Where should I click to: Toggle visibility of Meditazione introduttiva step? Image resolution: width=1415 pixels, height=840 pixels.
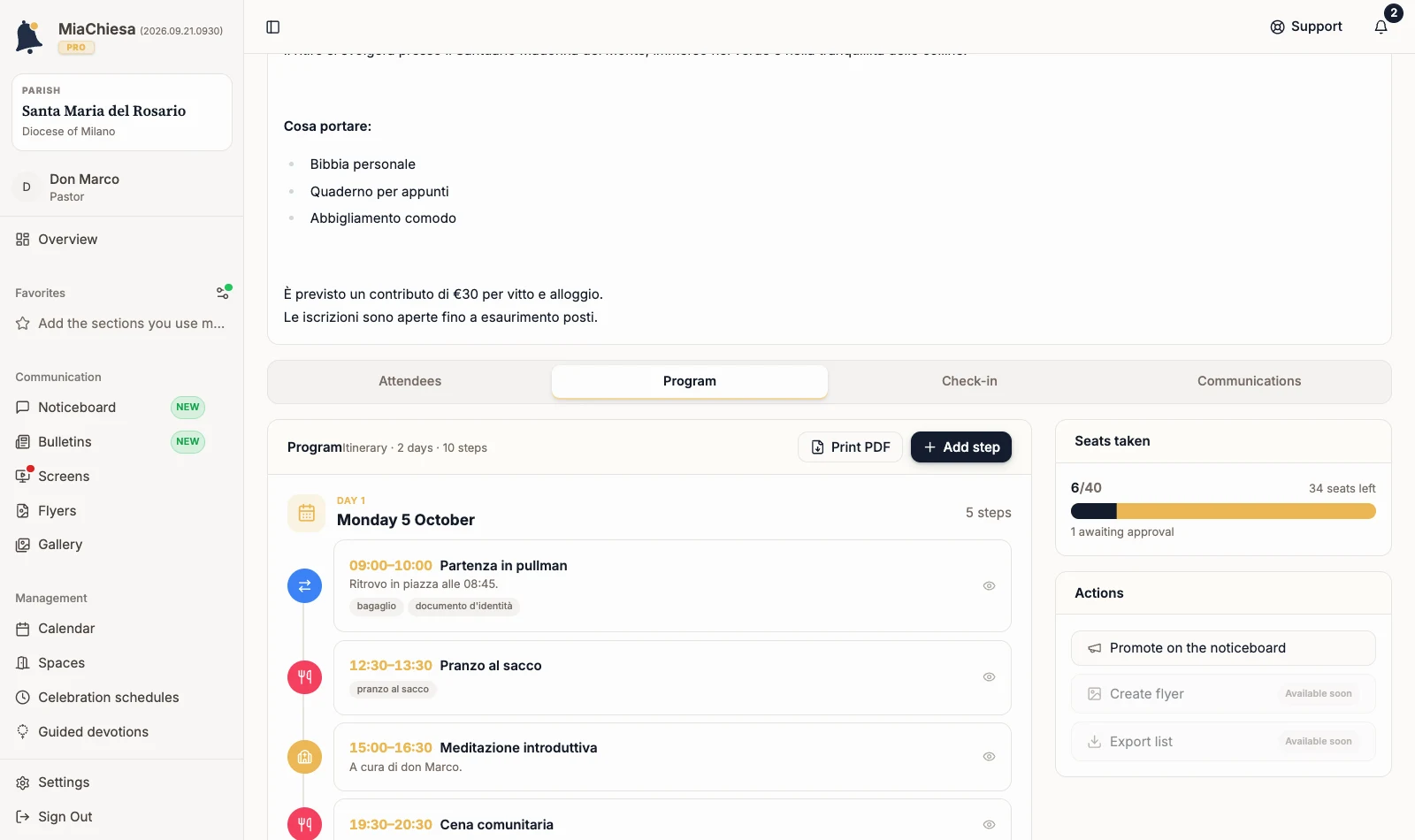pyautogui.click(x=990, y=757)
